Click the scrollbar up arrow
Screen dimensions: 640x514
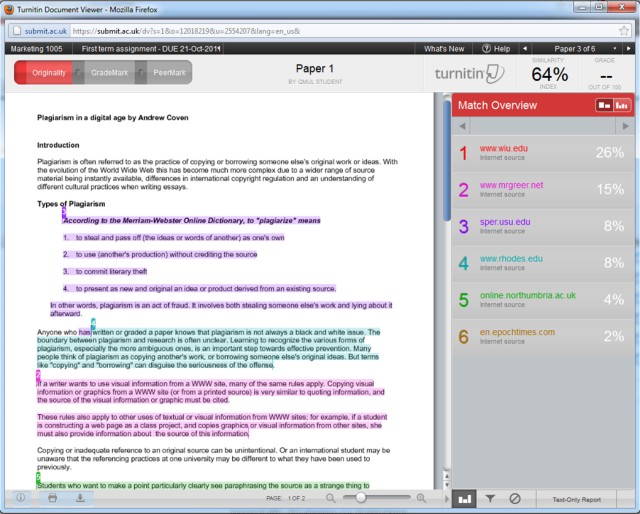(447, 476)
